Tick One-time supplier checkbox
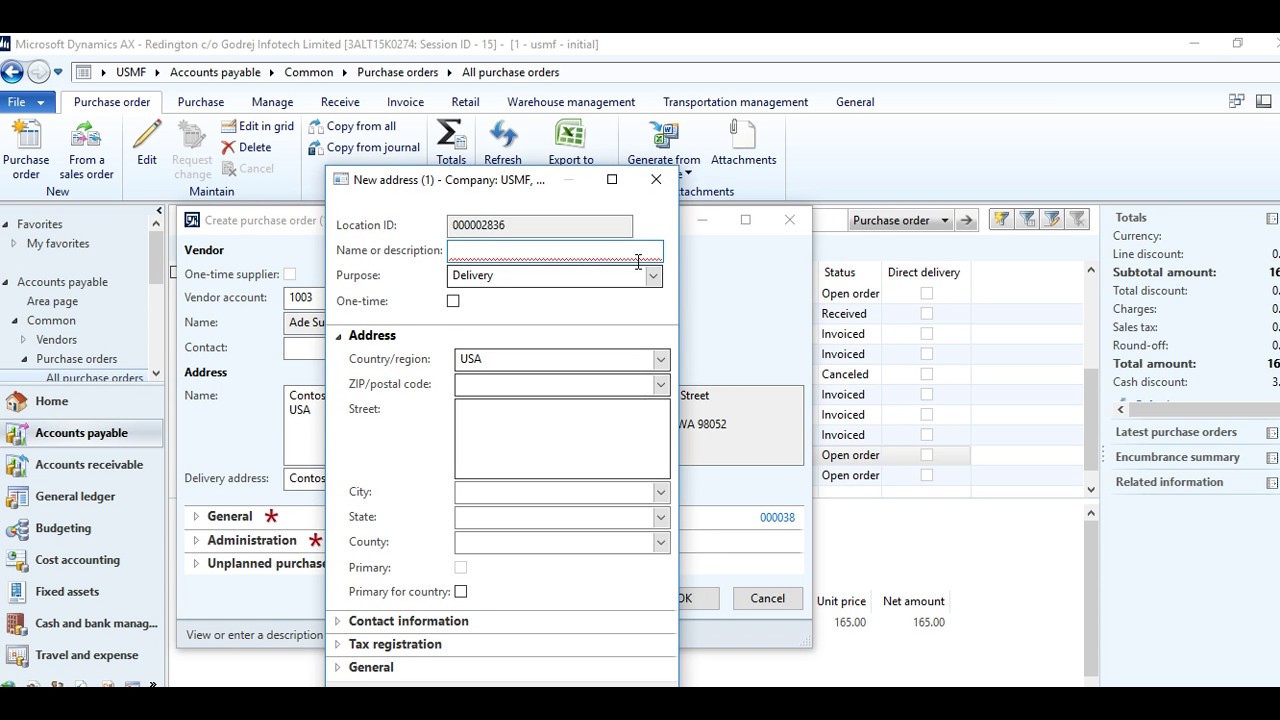 [x=290, y=274]
